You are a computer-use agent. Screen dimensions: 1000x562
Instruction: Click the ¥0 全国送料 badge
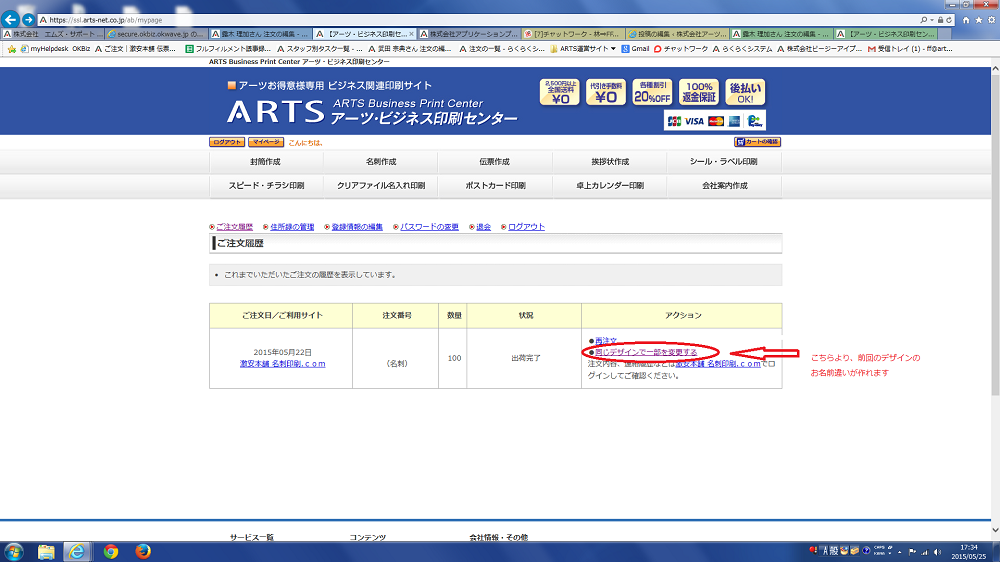[560, 92]
